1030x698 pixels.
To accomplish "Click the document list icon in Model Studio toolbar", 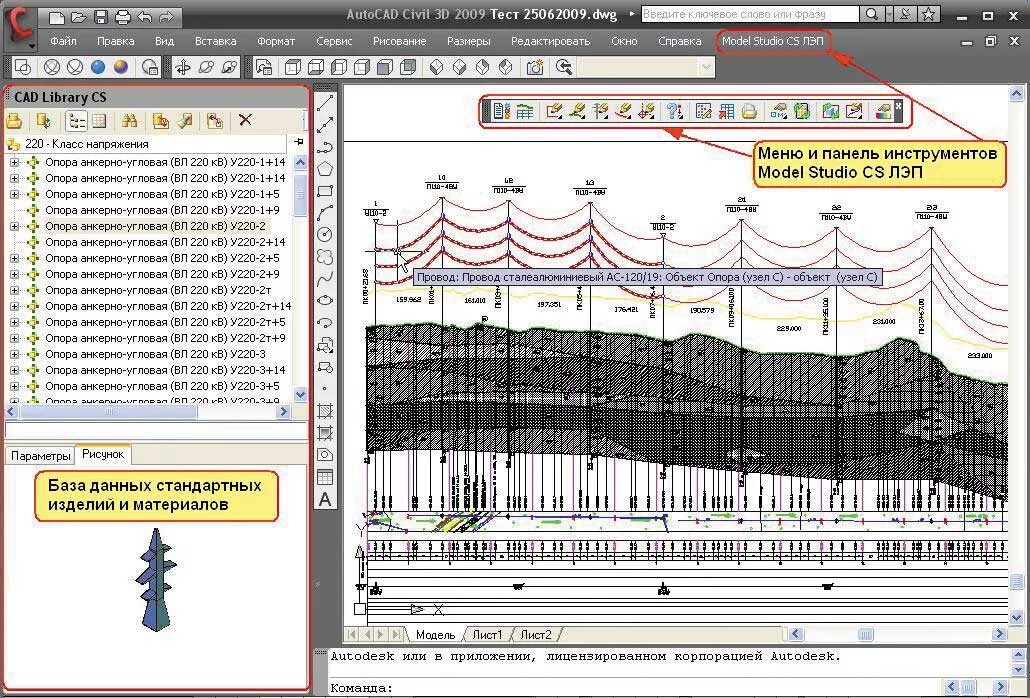I will tap(502, 111).
